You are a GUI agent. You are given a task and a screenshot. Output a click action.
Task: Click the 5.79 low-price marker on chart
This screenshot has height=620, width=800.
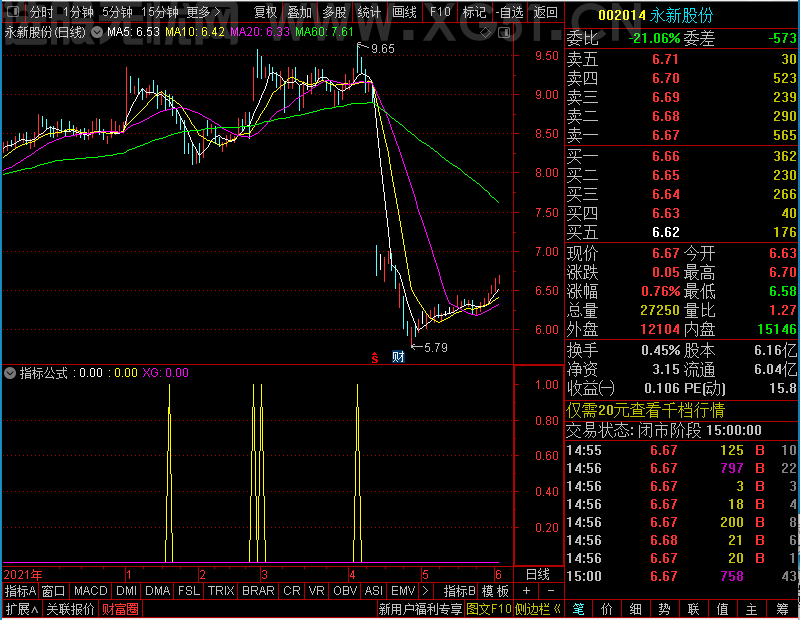coord(435,348)
